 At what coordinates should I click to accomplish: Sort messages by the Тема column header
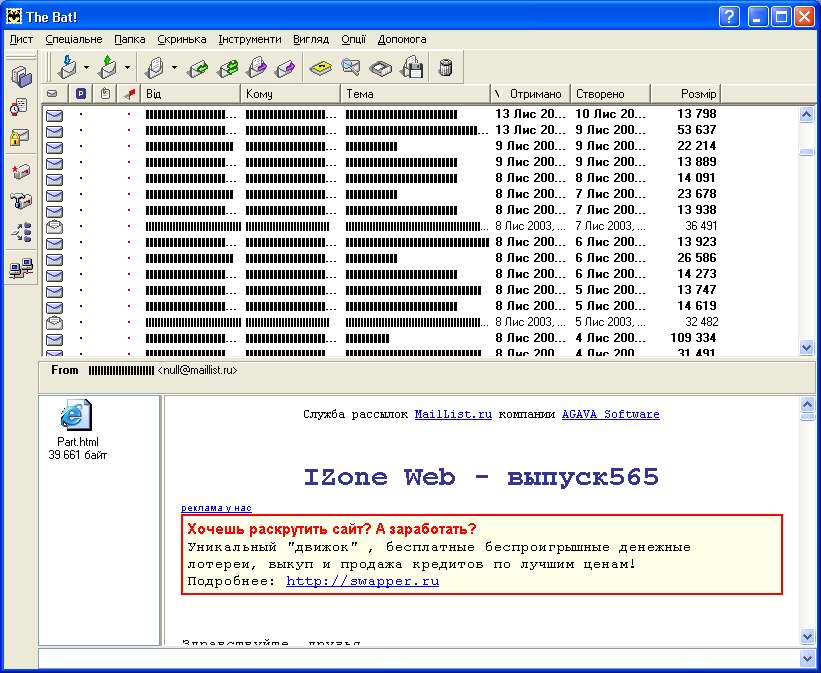click(416, 94)
